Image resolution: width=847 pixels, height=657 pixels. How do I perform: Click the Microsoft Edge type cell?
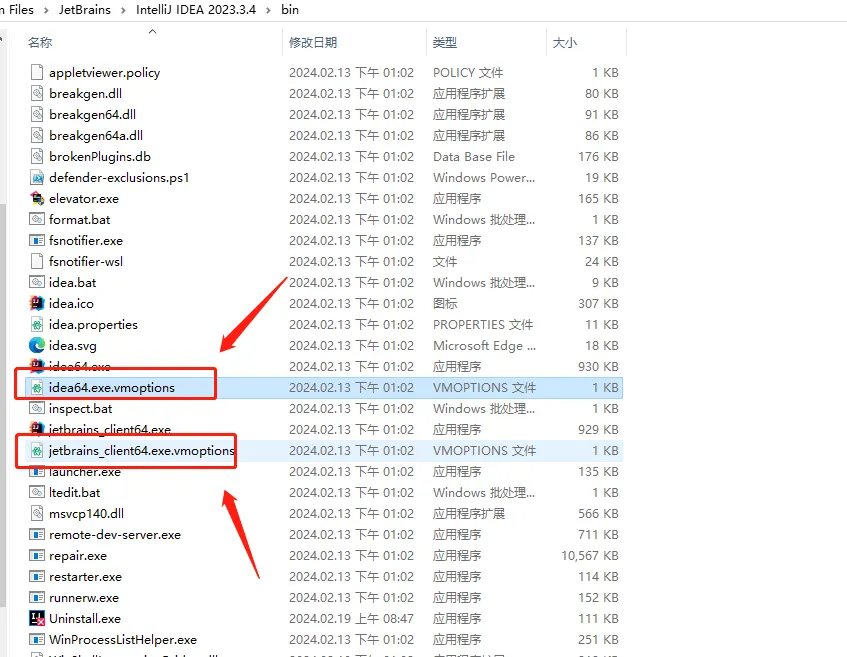point(485,346)
